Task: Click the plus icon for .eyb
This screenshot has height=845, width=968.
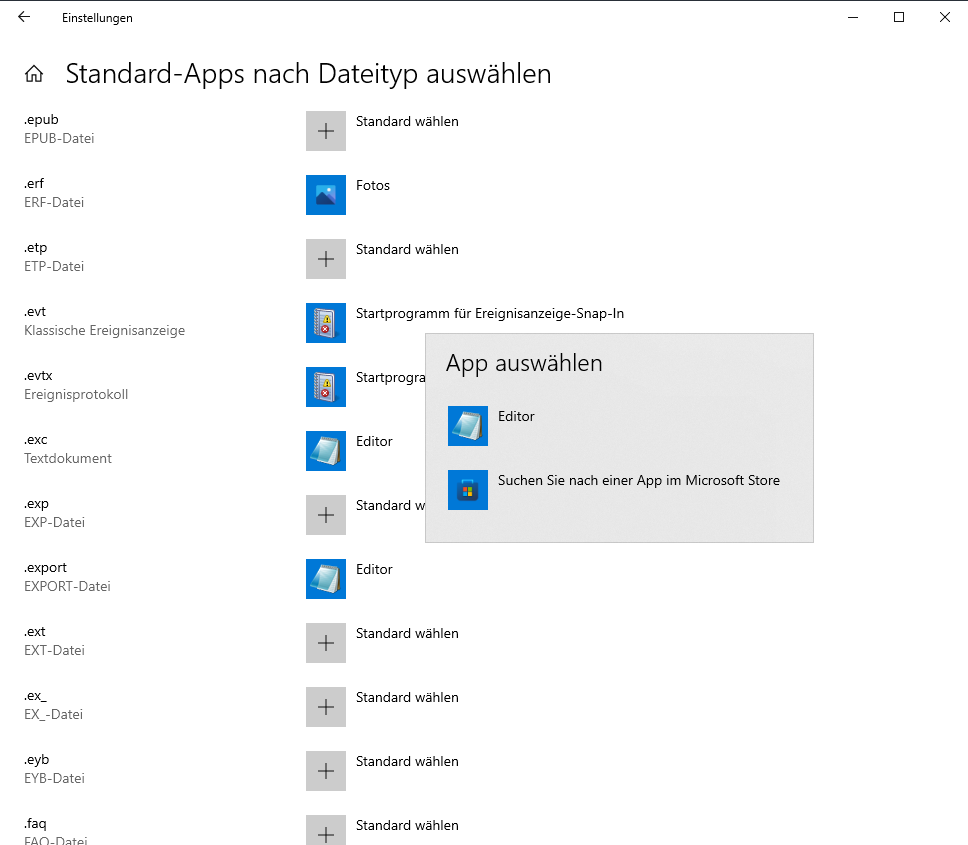Action: point(326,771)
